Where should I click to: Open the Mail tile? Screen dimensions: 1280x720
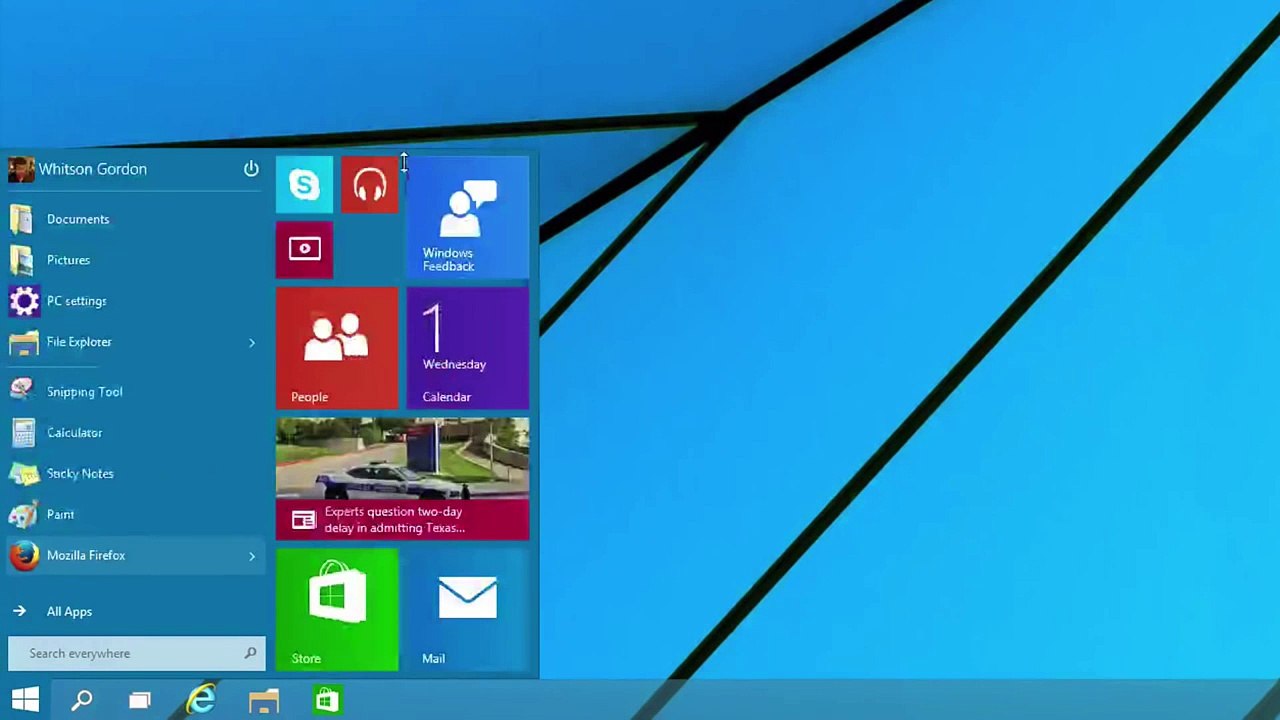click(468, 609)
